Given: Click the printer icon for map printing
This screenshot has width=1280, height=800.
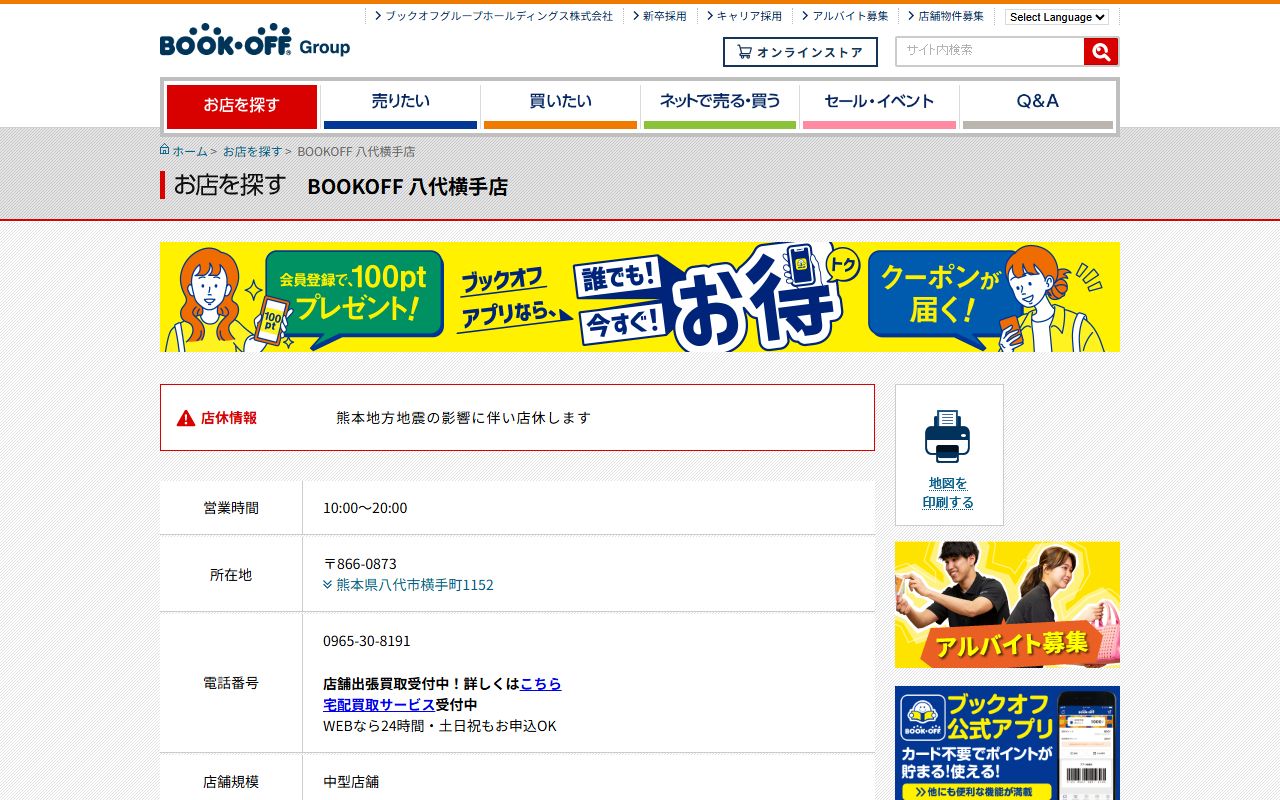Looking at the screenshot, I should tap(947, 436).
